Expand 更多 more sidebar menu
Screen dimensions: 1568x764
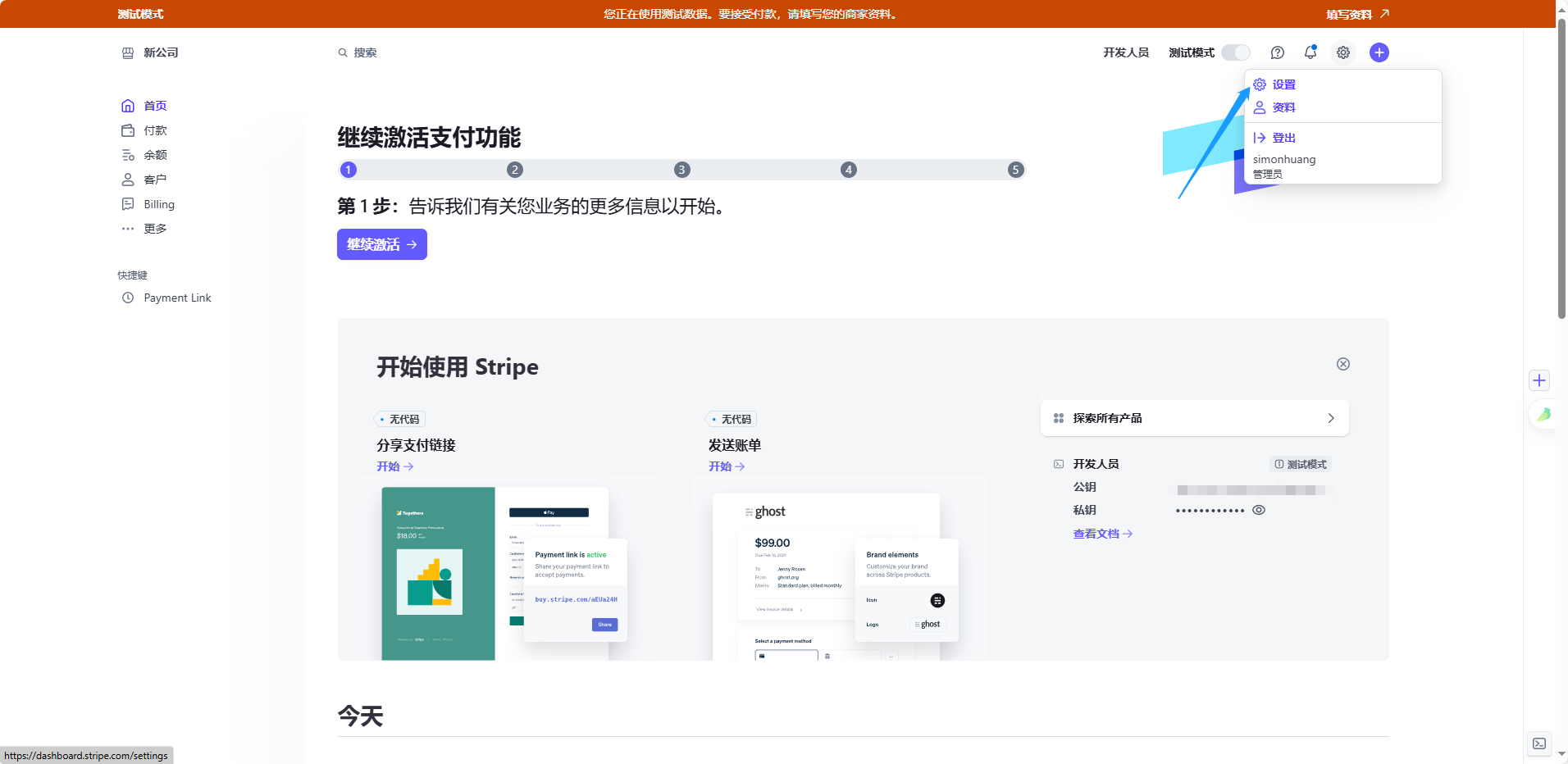(x=144, y=229)
